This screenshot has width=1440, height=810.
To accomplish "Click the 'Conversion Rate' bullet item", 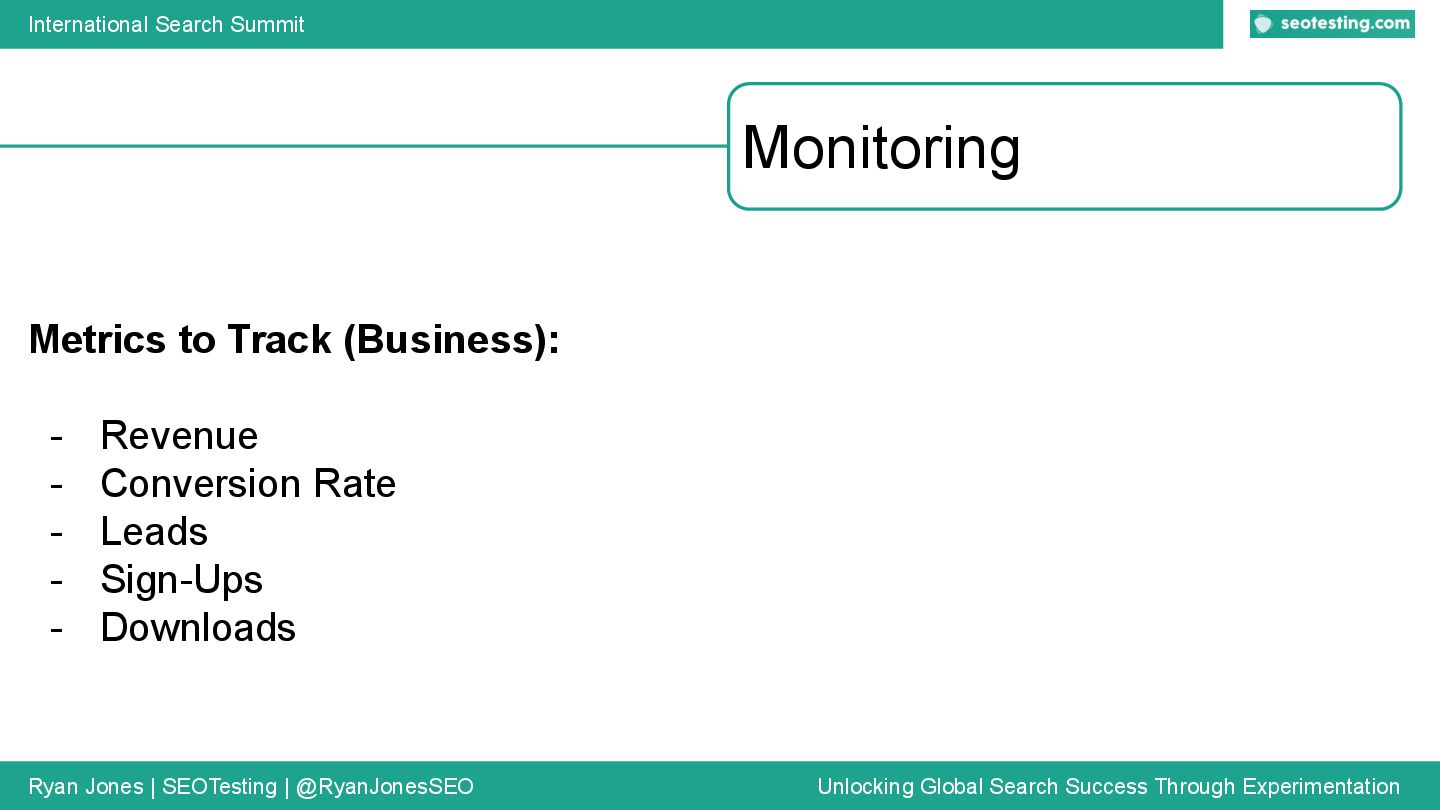I will (x=248, y=483).
